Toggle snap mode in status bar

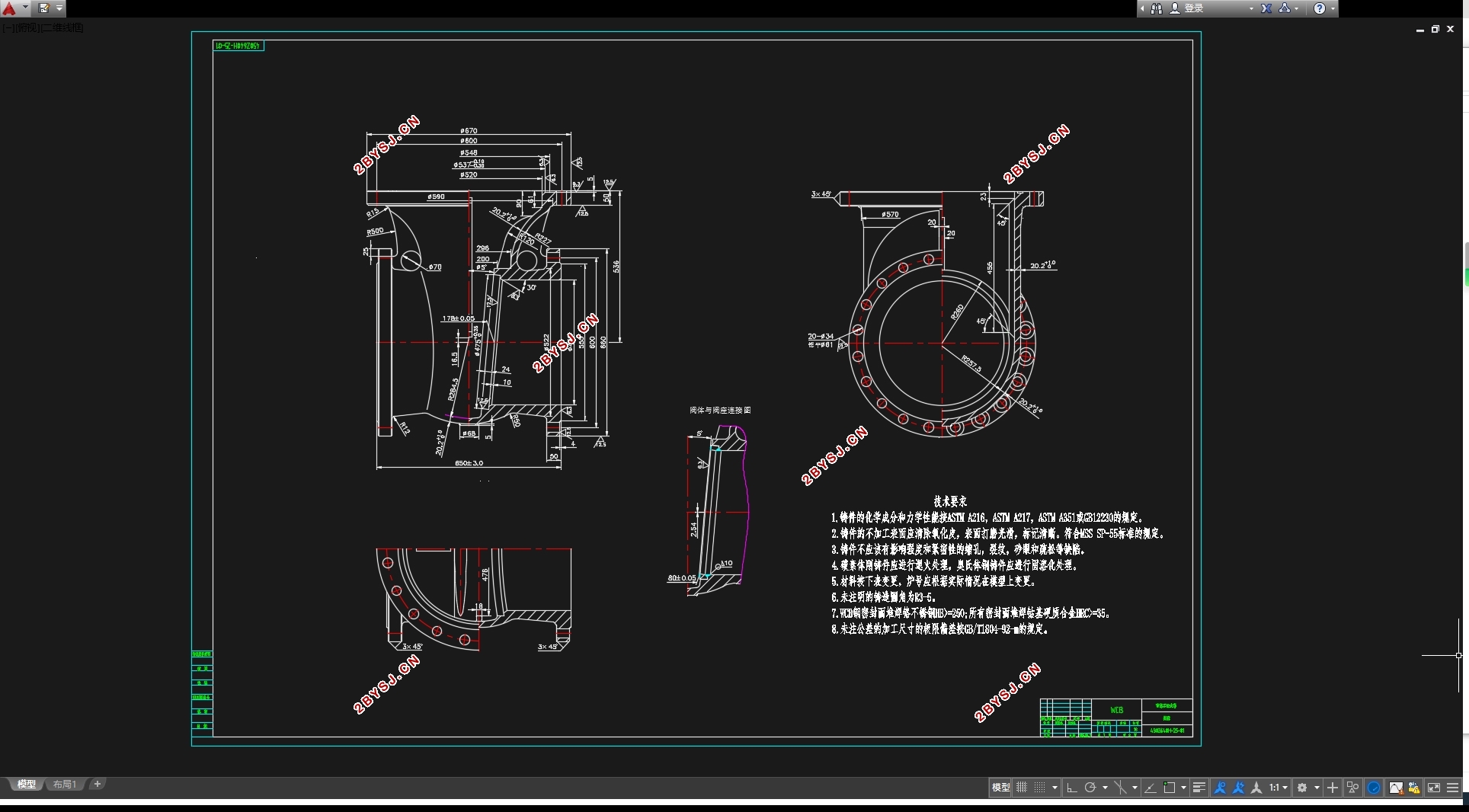1039,788
